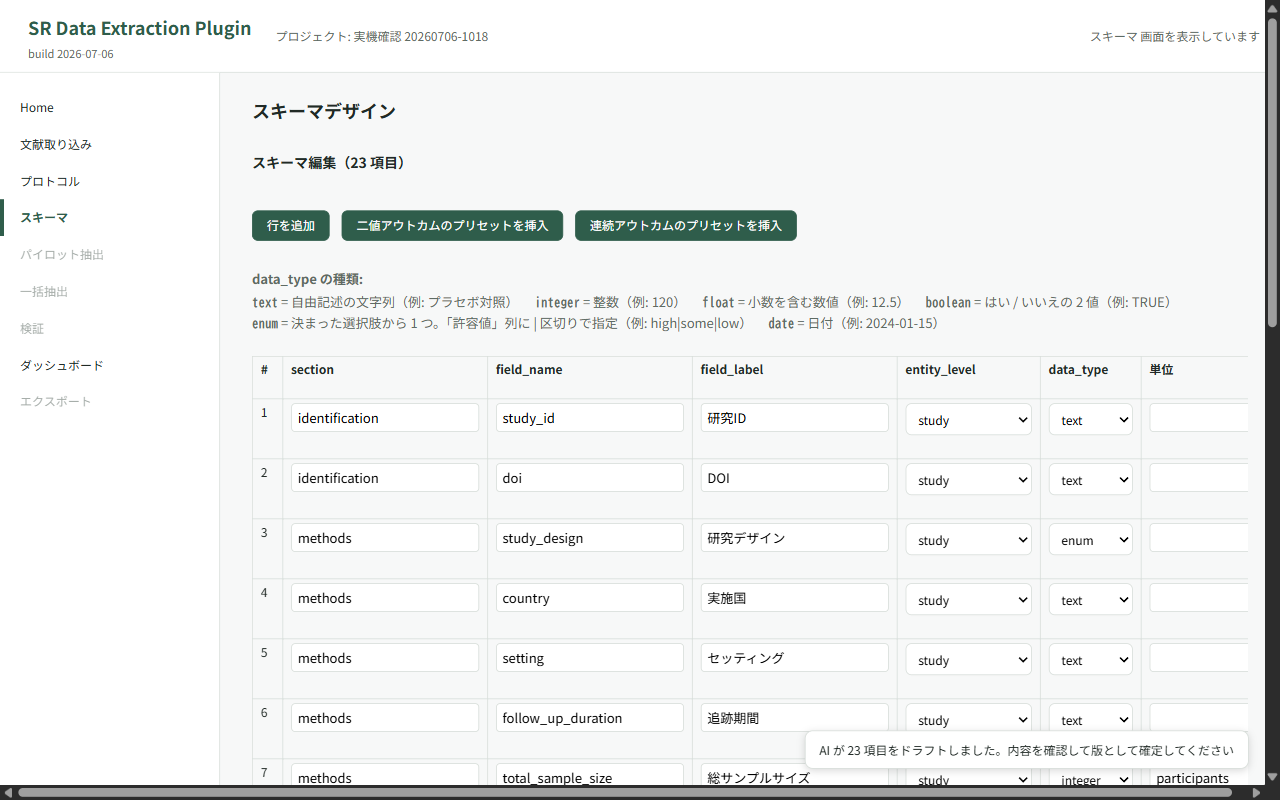This screenshot has width=1280, height=800.
Task: Edit total_sample_size field_name input
Action: click(x=590, y=777)
